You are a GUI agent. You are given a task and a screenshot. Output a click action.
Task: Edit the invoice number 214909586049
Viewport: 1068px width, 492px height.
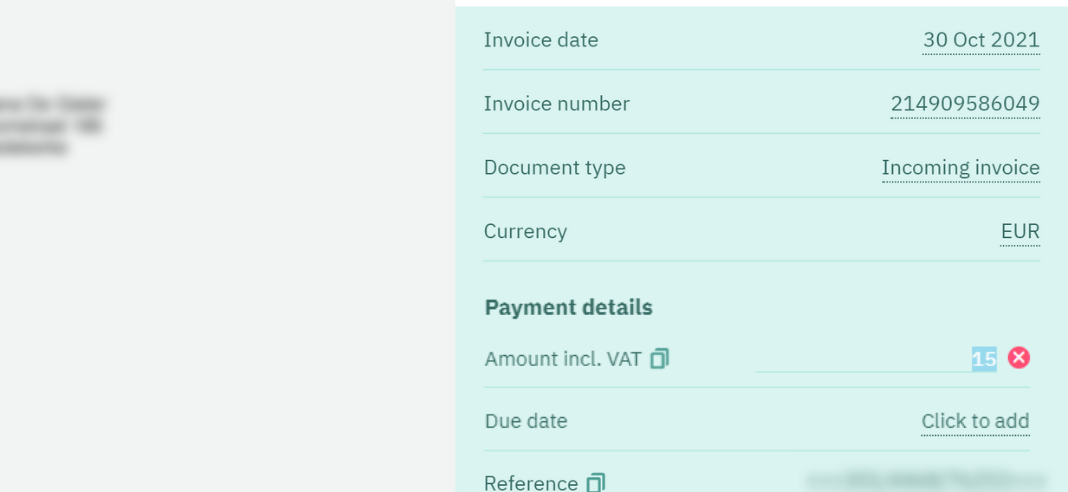click(965, 104)
